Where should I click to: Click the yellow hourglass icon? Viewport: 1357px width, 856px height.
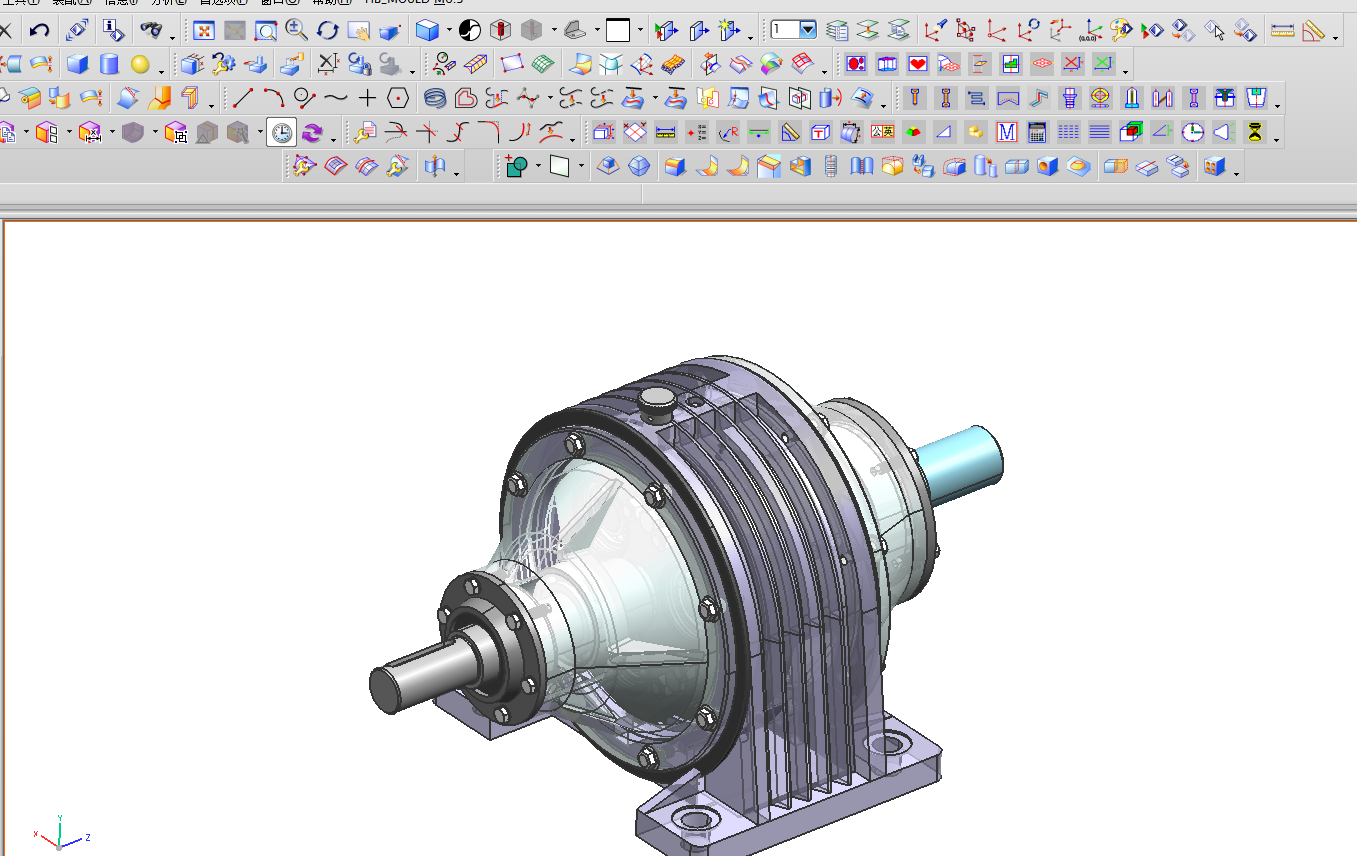[1254, 132]
